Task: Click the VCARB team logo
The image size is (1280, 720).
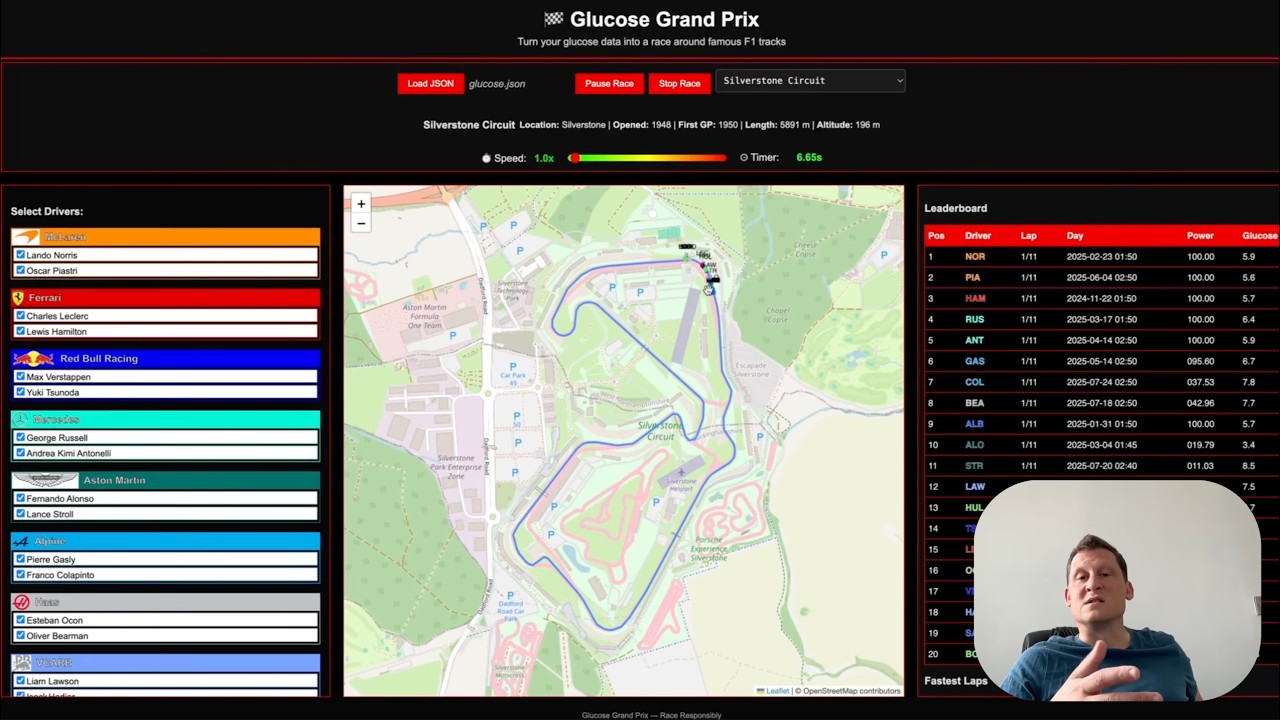Action: pyautogui.click(x=22, y=663)
